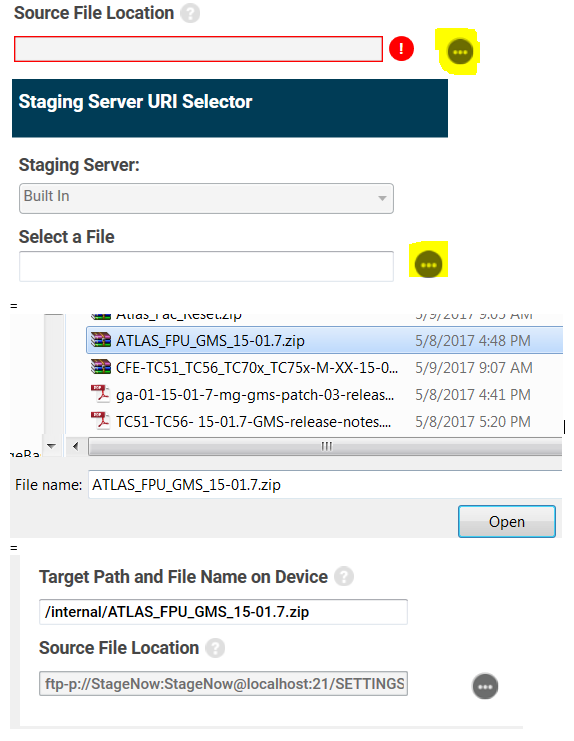
Task: Select TC51-TC56- 15-01.7-GMS-release-notes file
Action: click(x=324, y=421)
